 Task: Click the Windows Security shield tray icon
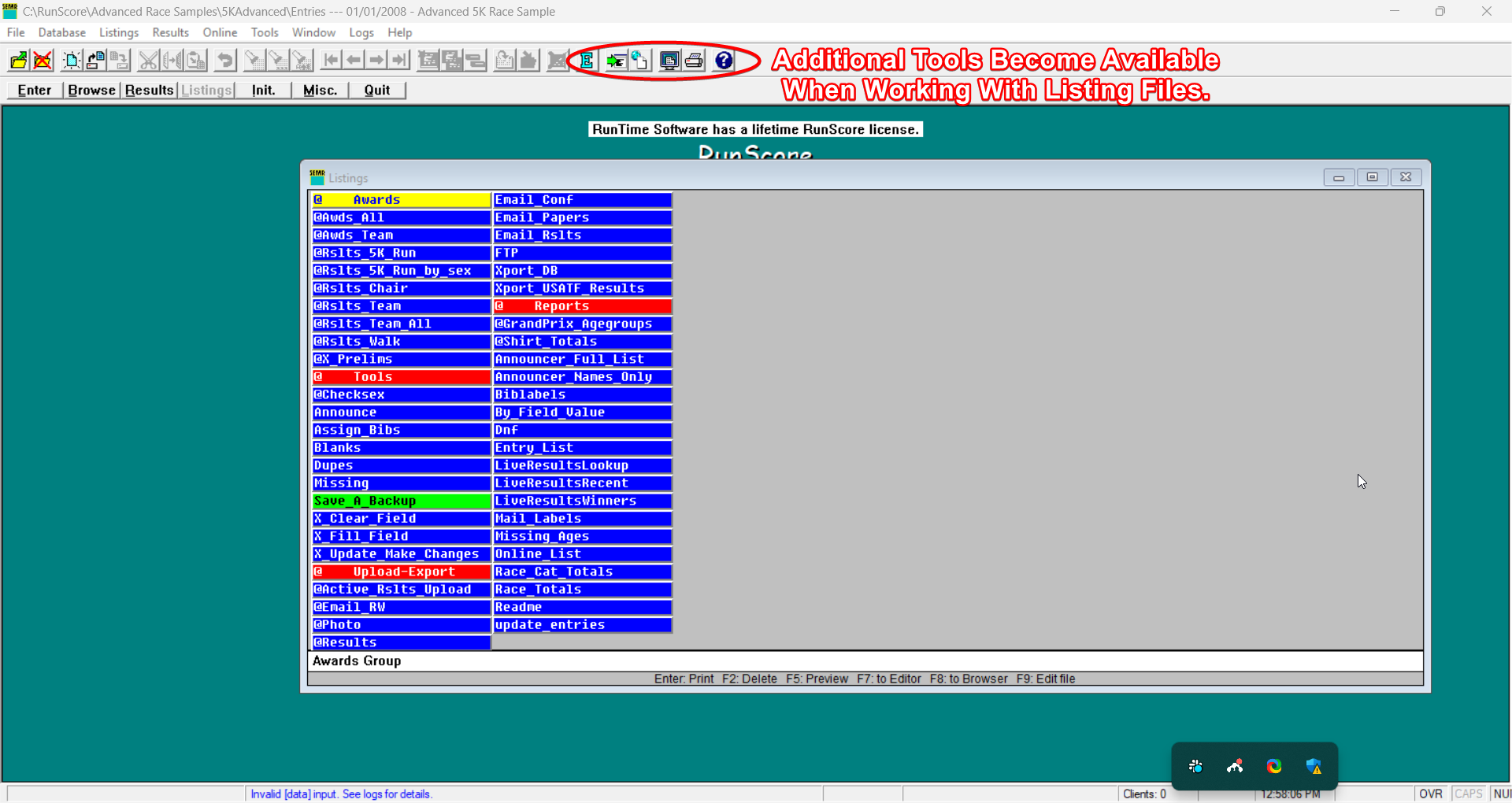(1314, 766)
